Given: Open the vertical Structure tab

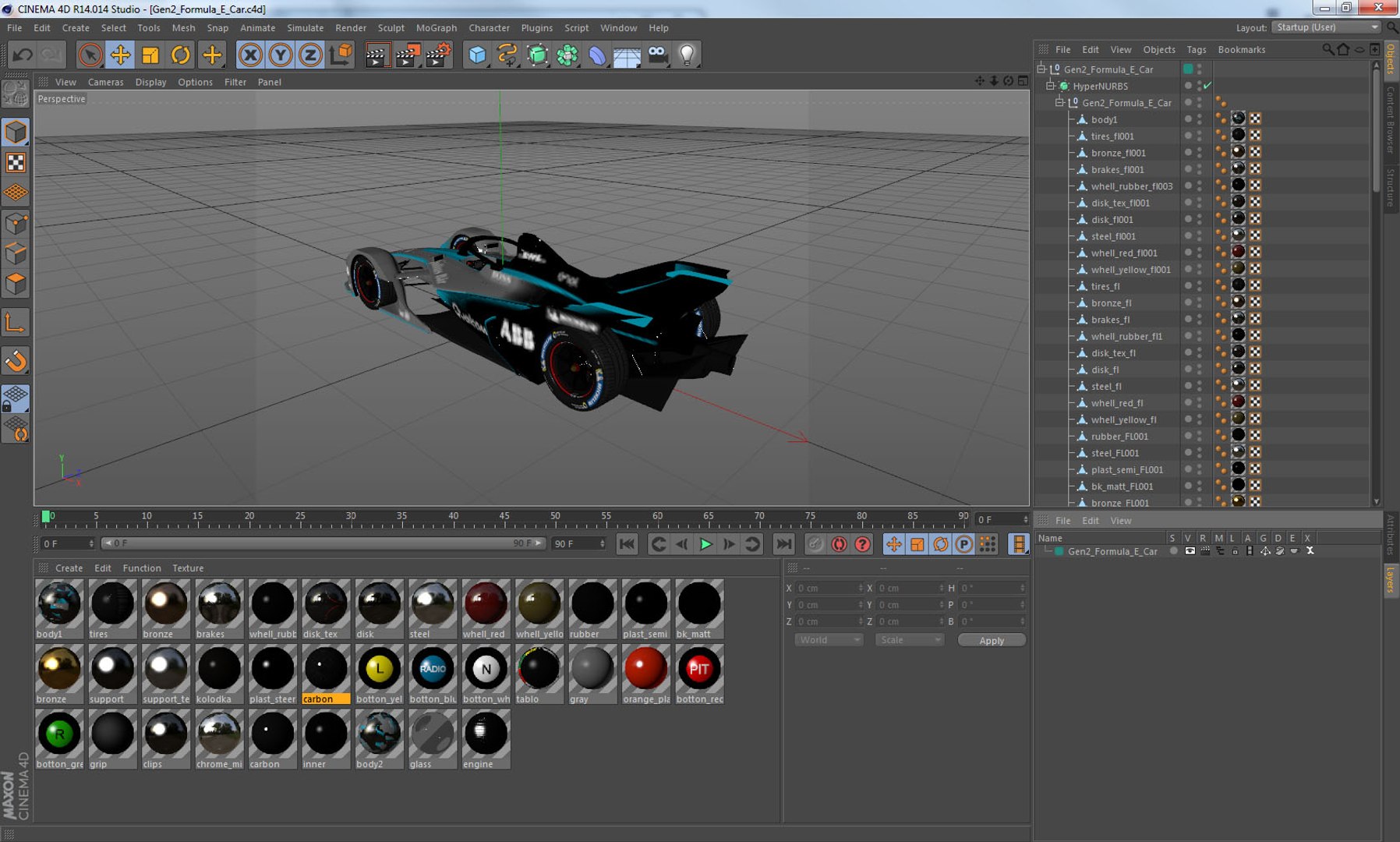Looking at the screenshot, I should (x=1391, y=187).
